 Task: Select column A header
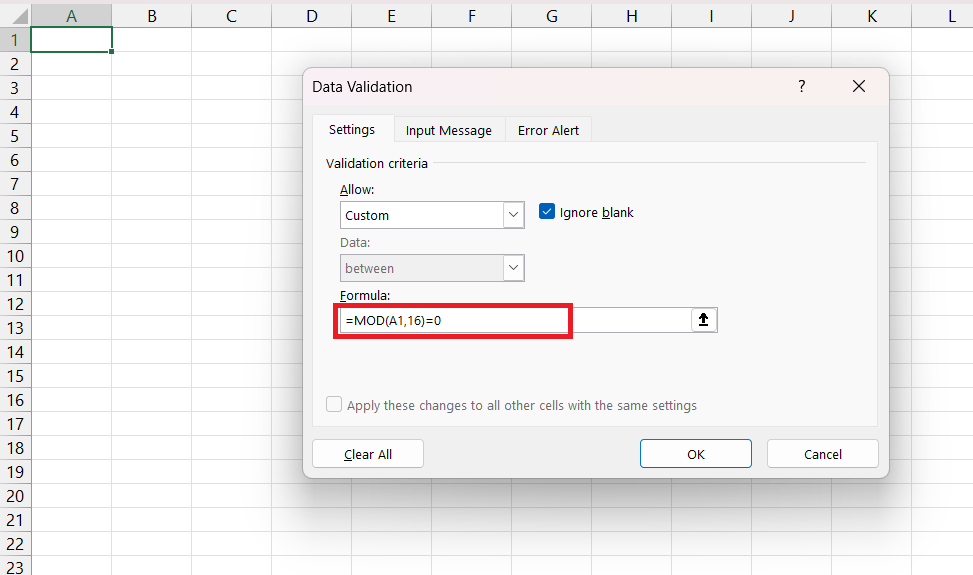coord(71,16)
